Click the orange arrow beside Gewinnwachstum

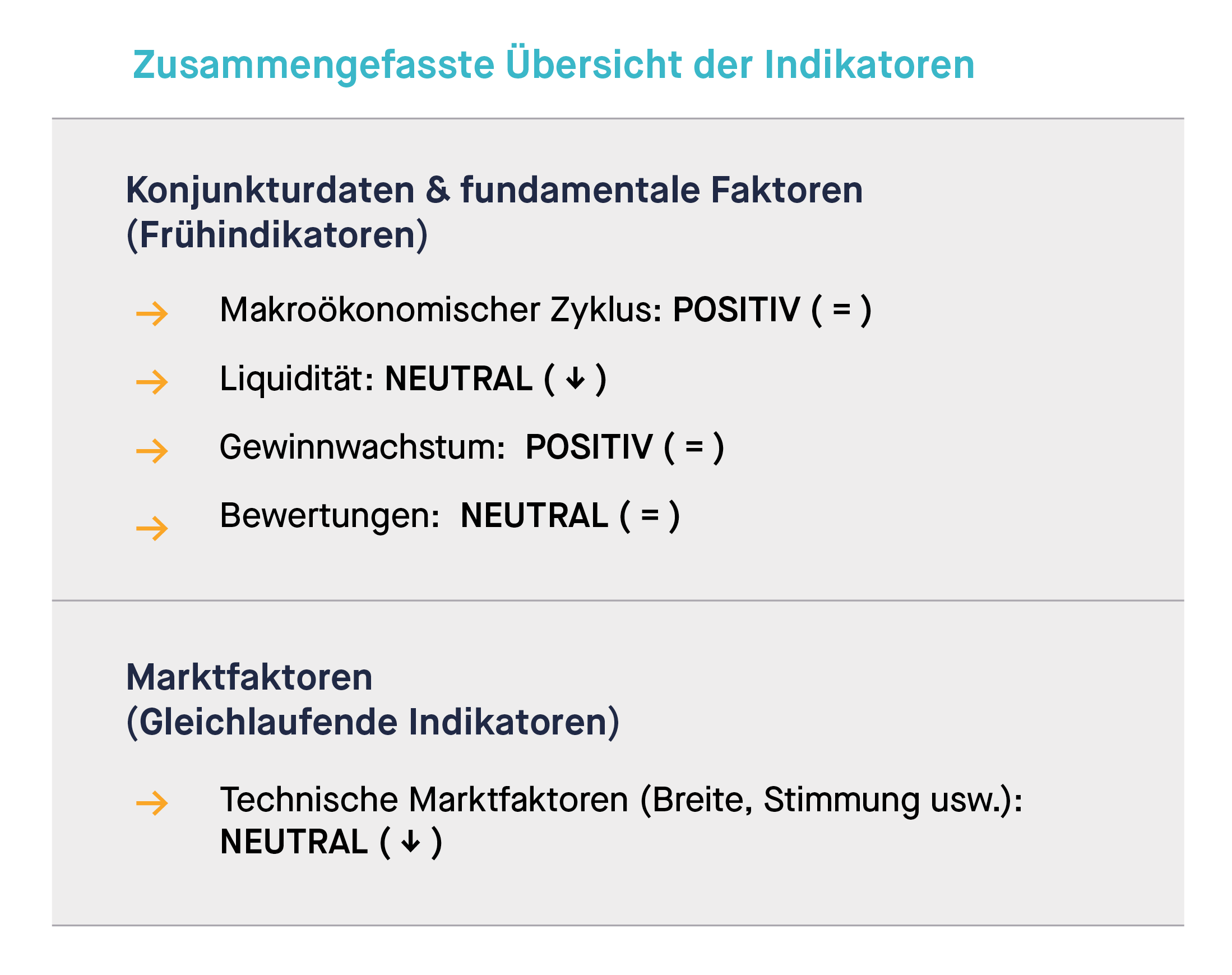click(152, 451)
